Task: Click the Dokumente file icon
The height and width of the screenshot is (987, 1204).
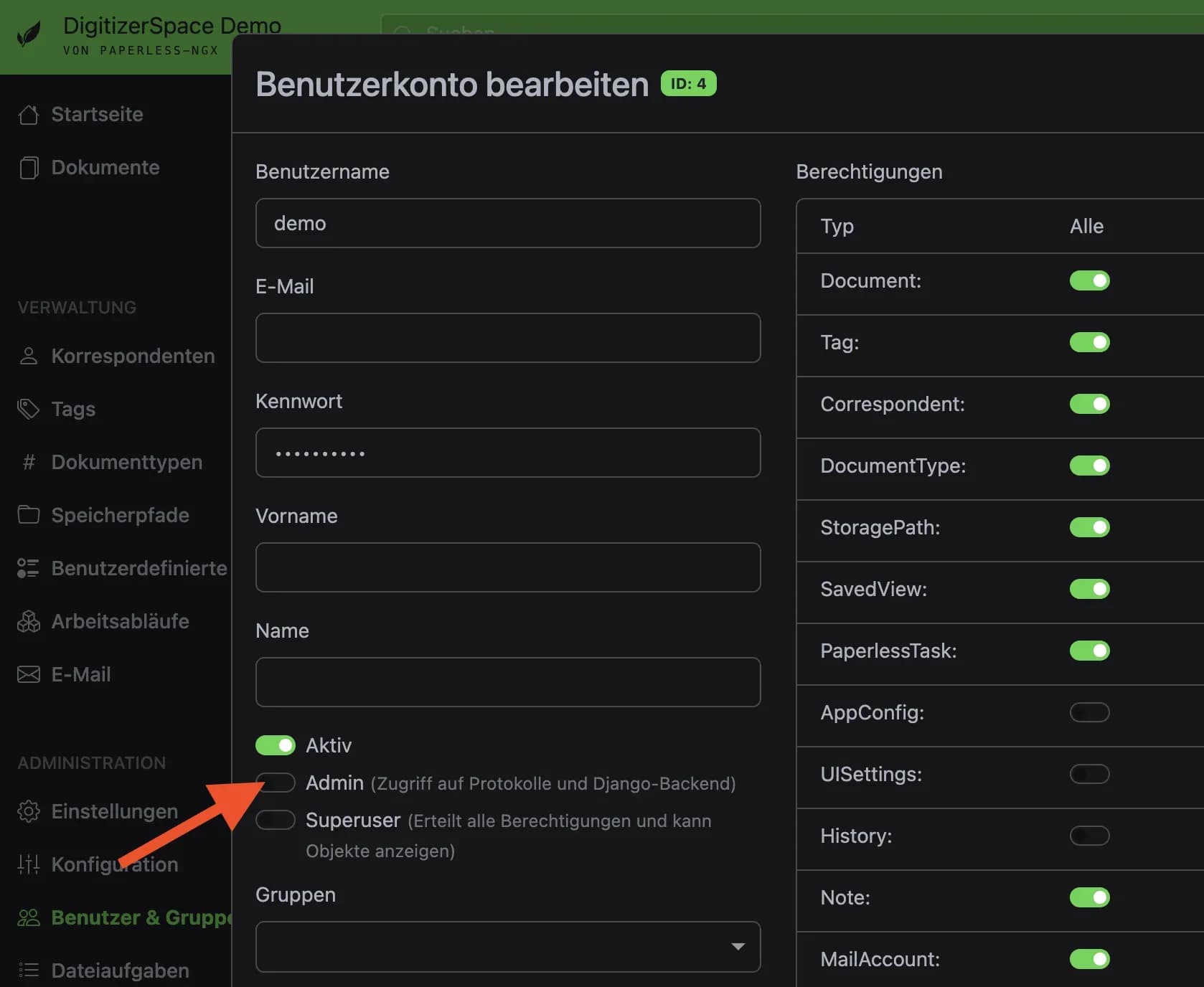Action: [29, 168]
